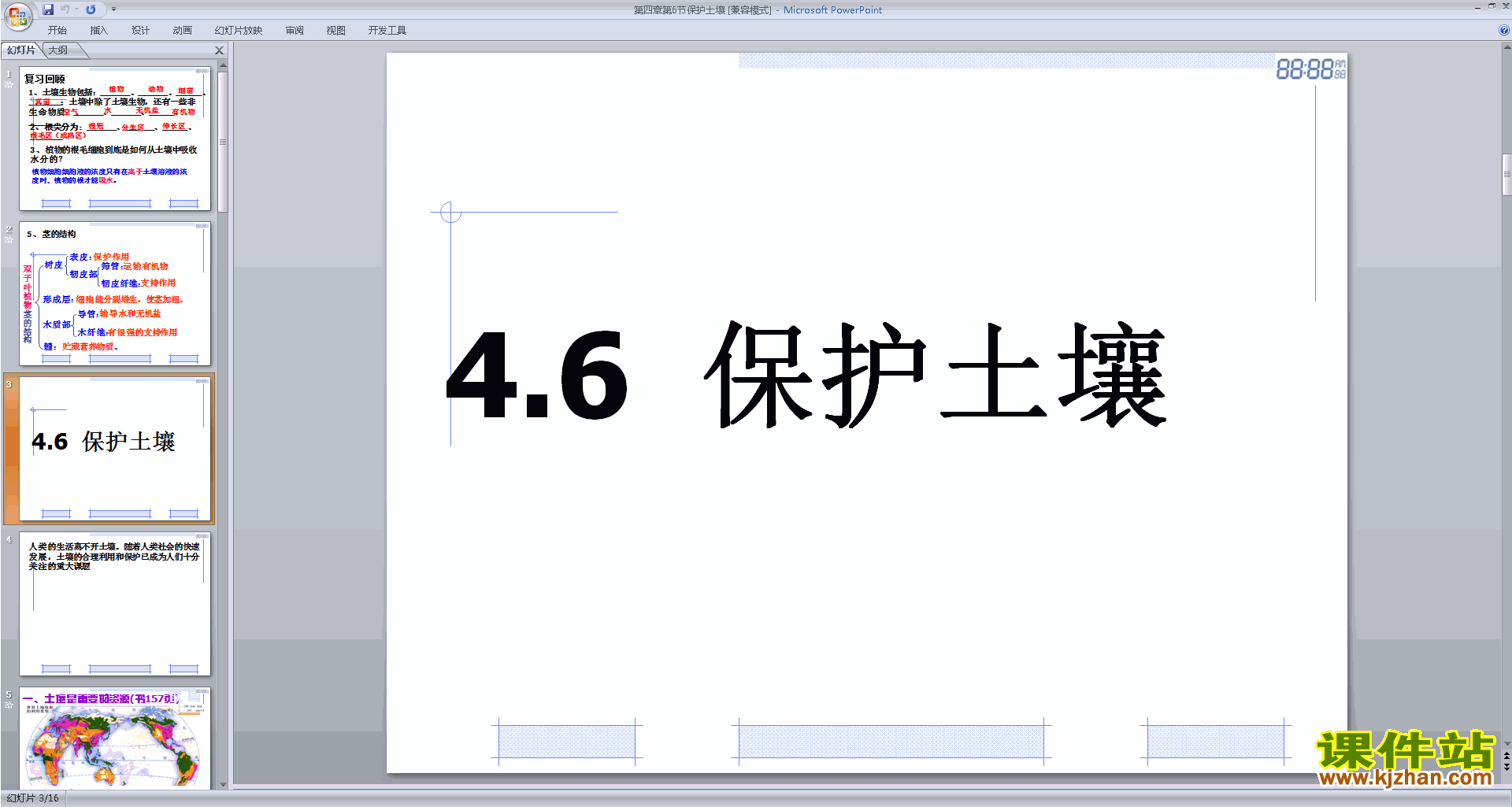Go to next slide with double down arrows
The image size is (1512, 807).
pyautogui.click(x=1506, y=767)
